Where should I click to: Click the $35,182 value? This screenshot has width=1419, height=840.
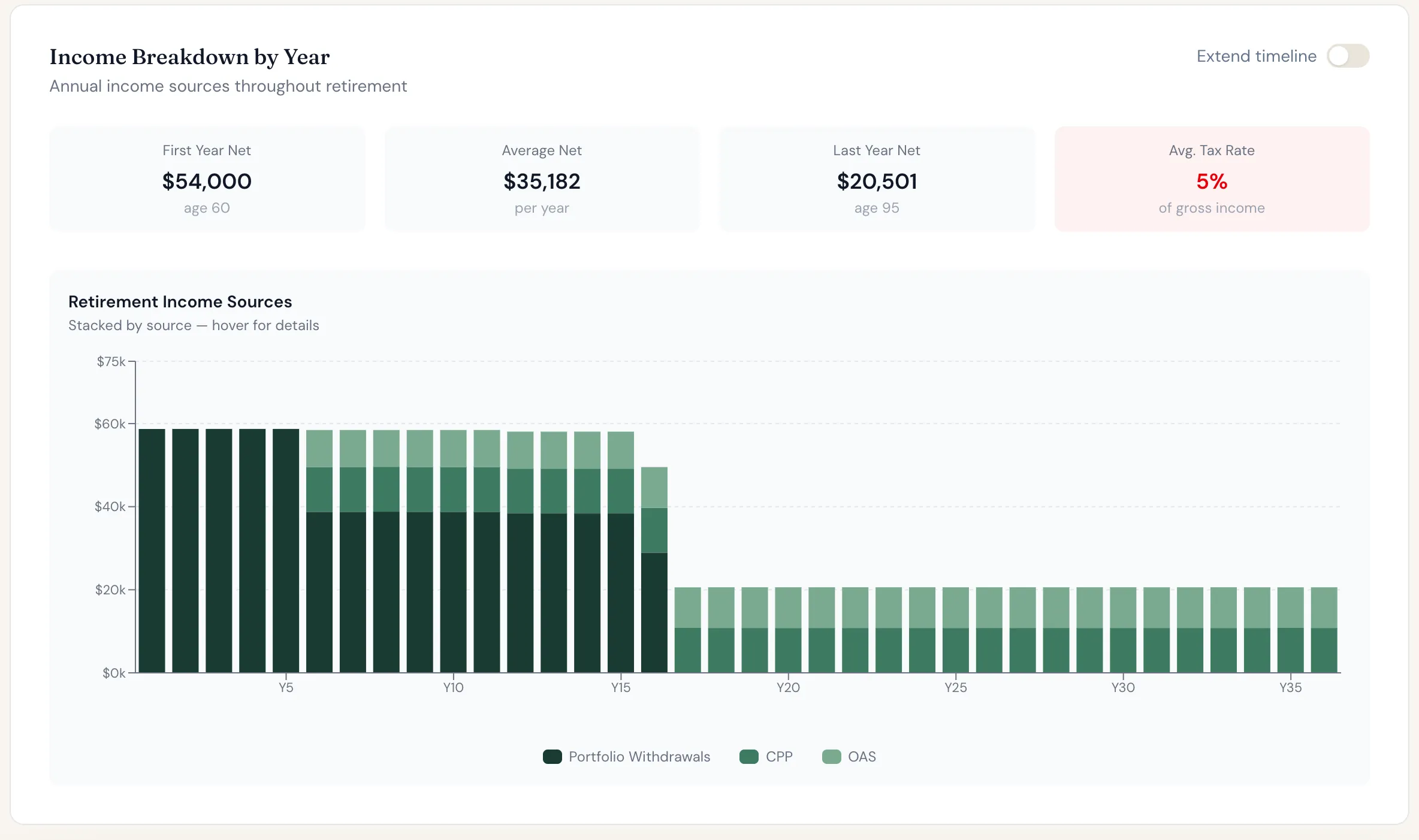tap(542, 182)
